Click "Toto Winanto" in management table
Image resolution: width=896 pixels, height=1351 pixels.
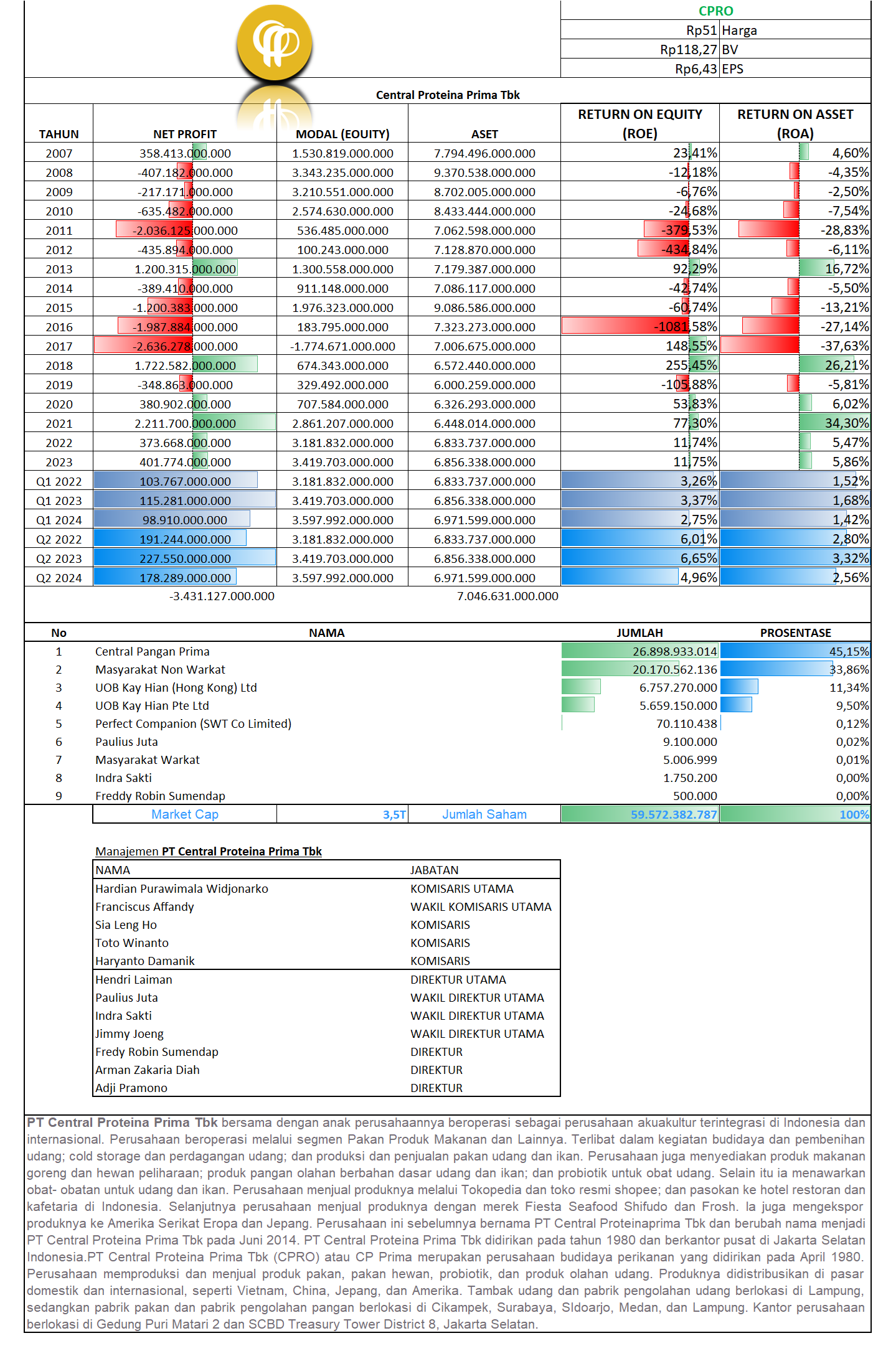click(x=131, y=943)
